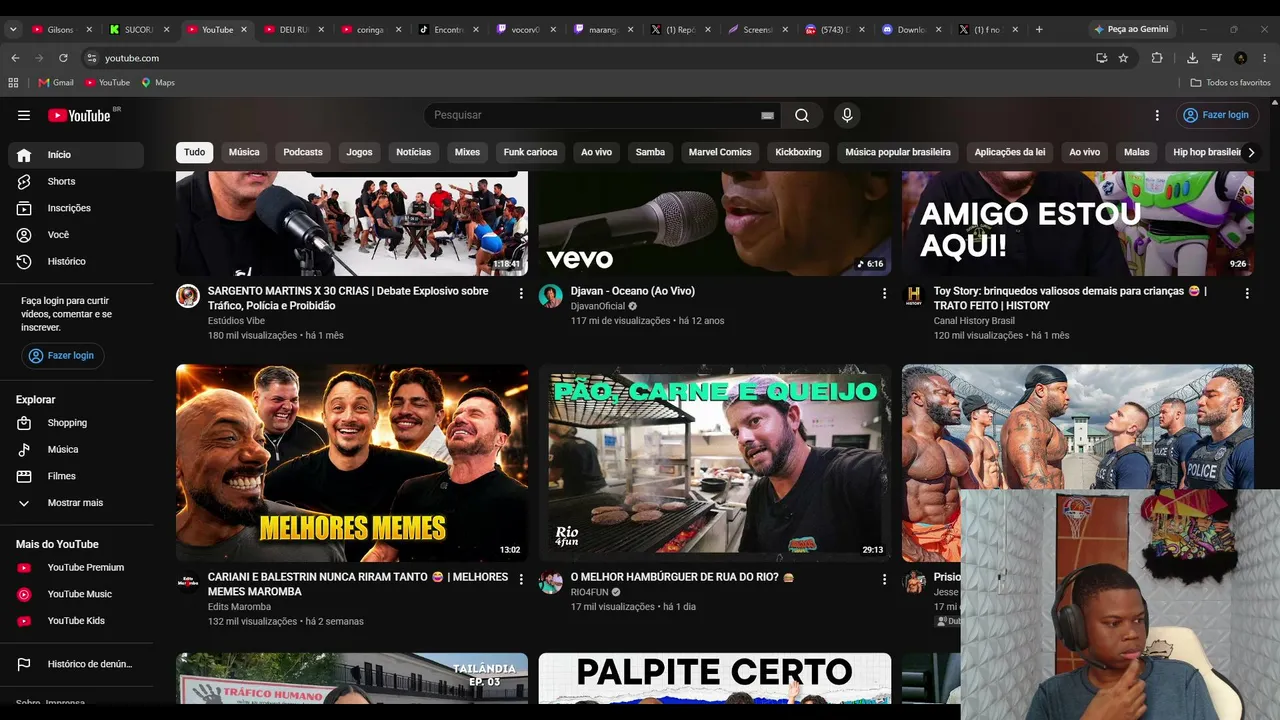Viewport: 1280px width, 720px height.
Task: Play the Pão, Carne e Queijo thumbnail
Action: pyautogui.click(x=715, y=463)
